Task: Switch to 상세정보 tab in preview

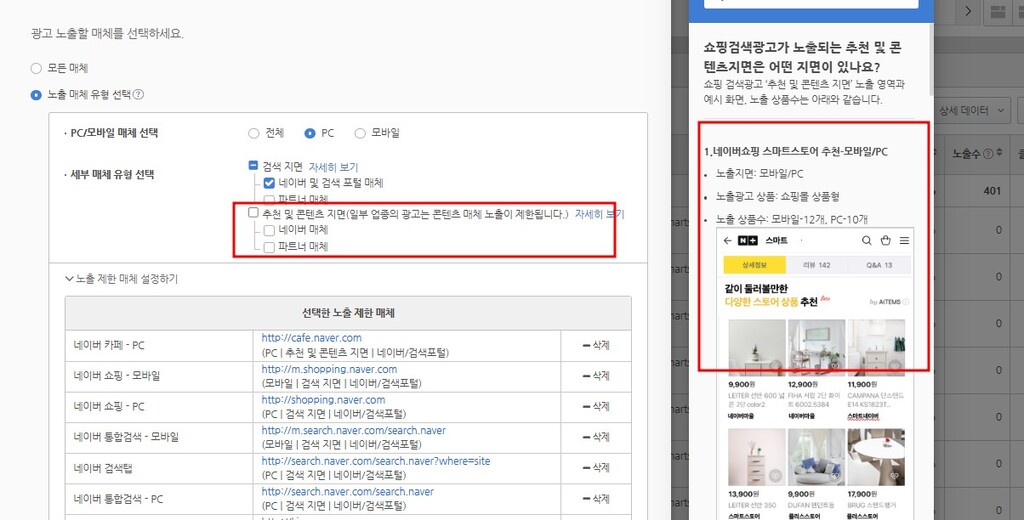Action: coord(754,265)
